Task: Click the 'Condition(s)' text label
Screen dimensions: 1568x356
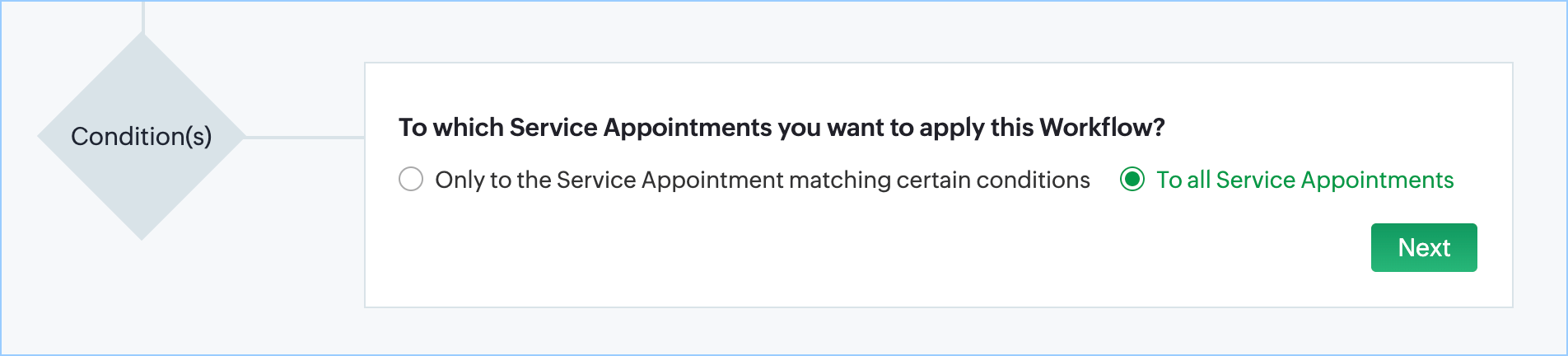Action: click(142, 136)
